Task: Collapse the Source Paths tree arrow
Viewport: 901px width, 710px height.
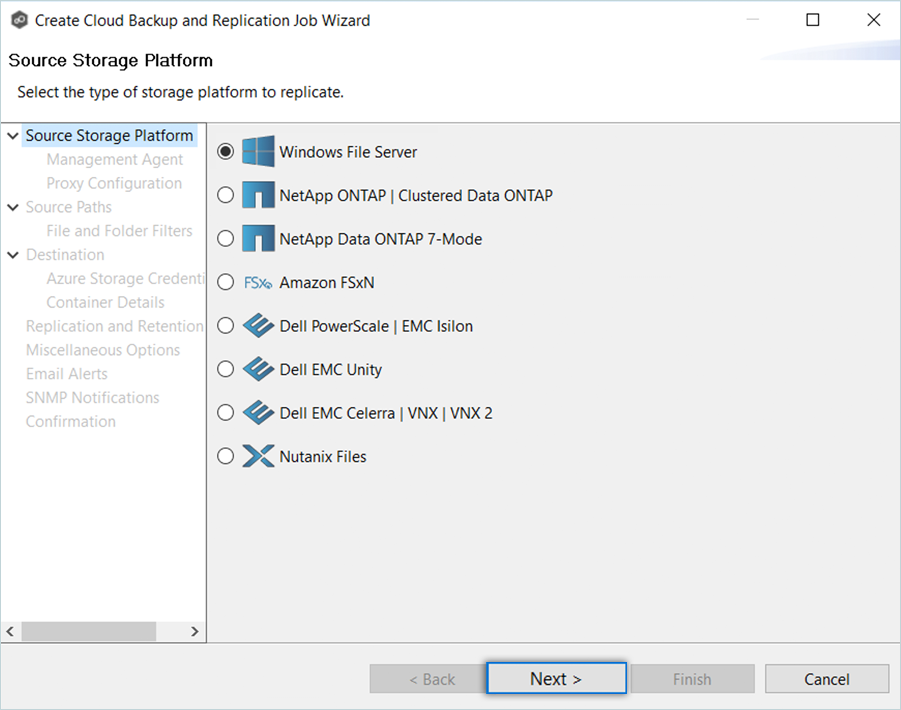Action: (x=13, y=207)
